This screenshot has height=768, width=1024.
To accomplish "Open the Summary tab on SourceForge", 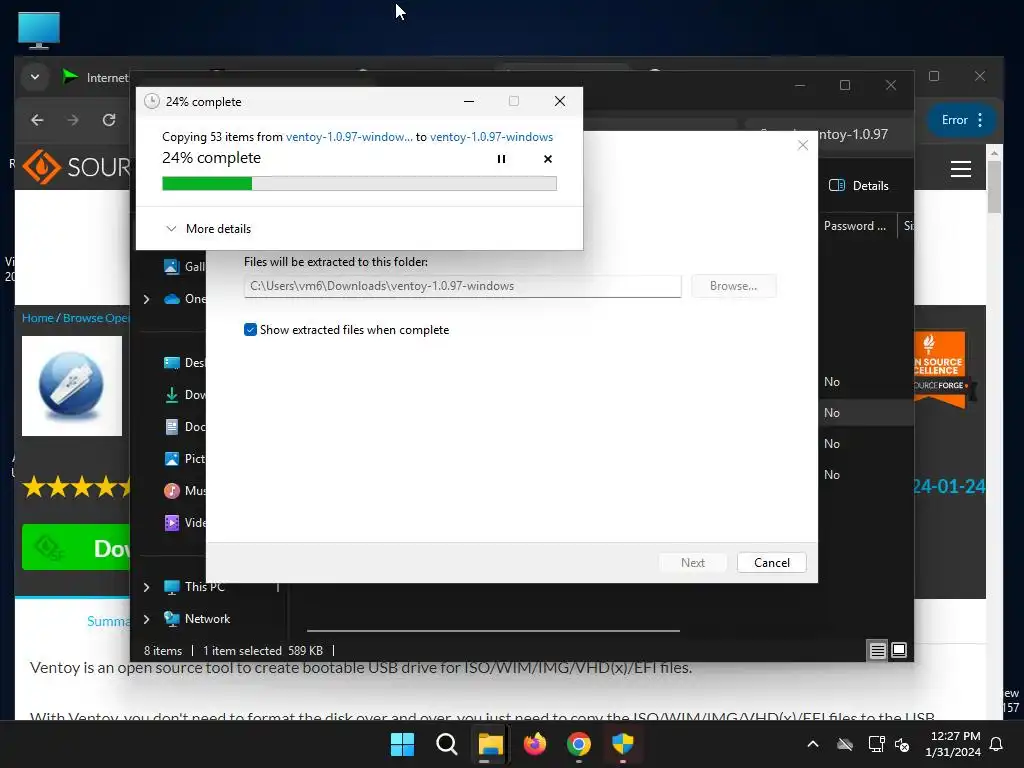I will coord(108,621).
